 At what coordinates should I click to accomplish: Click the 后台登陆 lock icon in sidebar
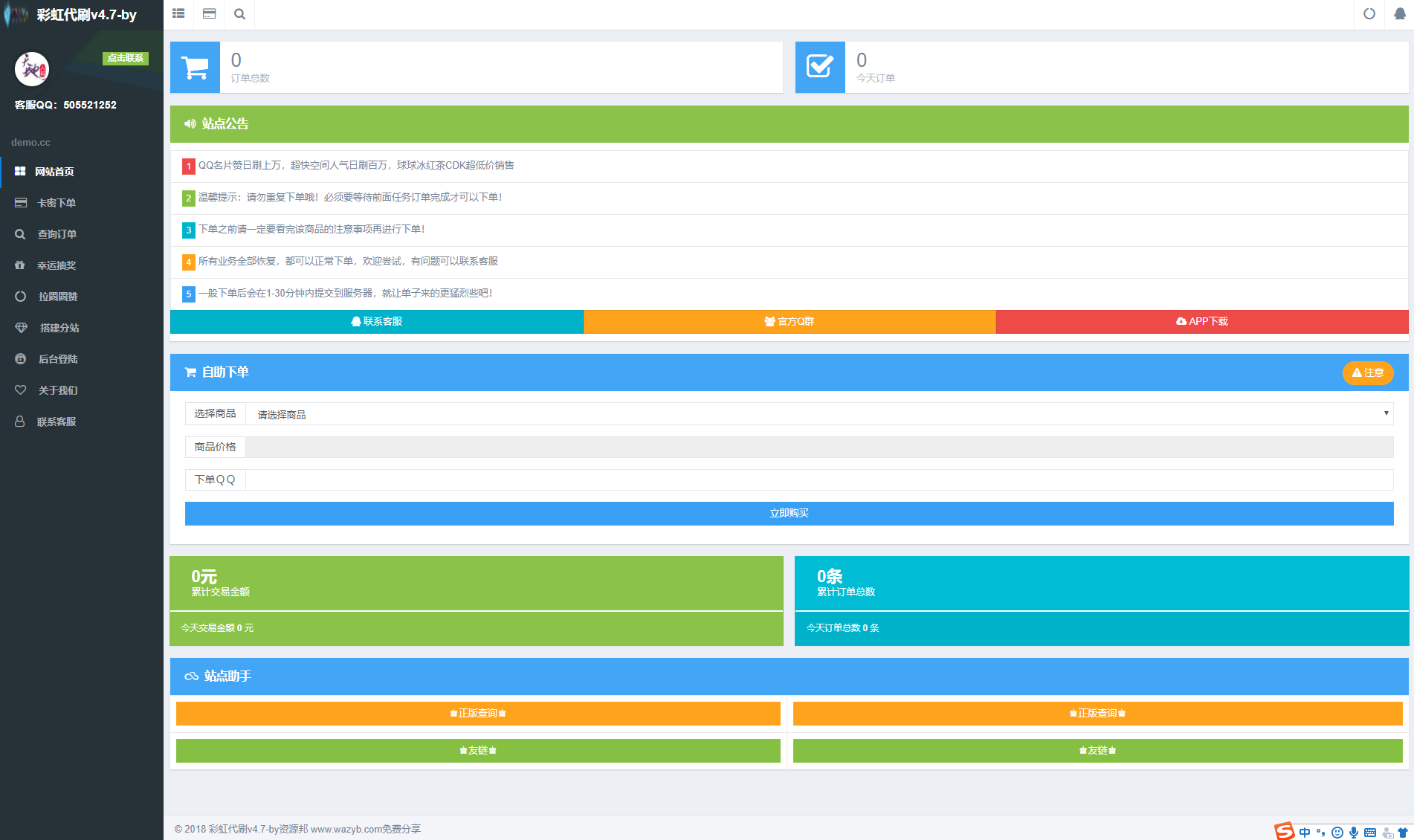tap(21, 359)
